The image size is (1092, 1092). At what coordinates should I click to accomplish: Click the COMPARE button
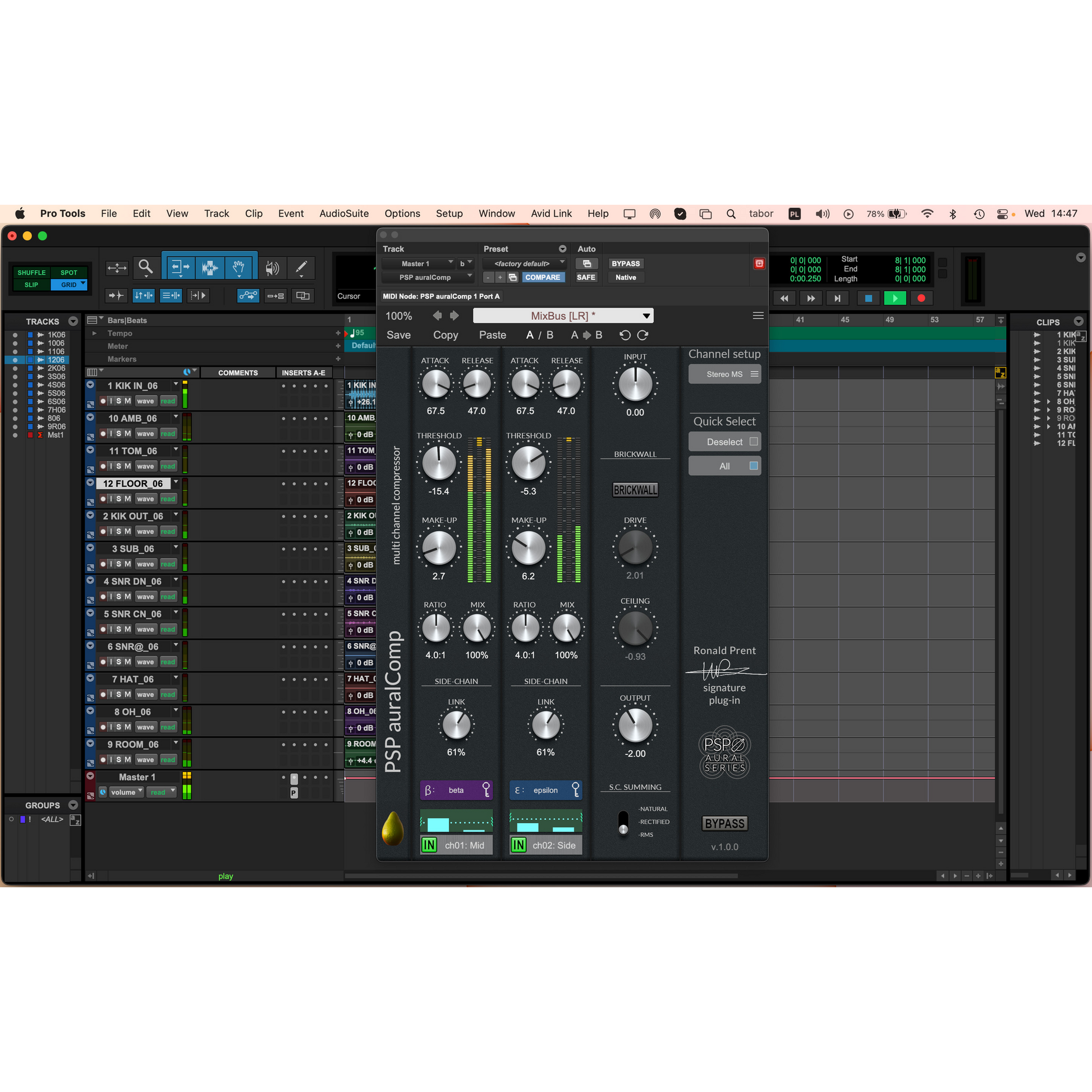pyautogui.click(x=542, y=278)
